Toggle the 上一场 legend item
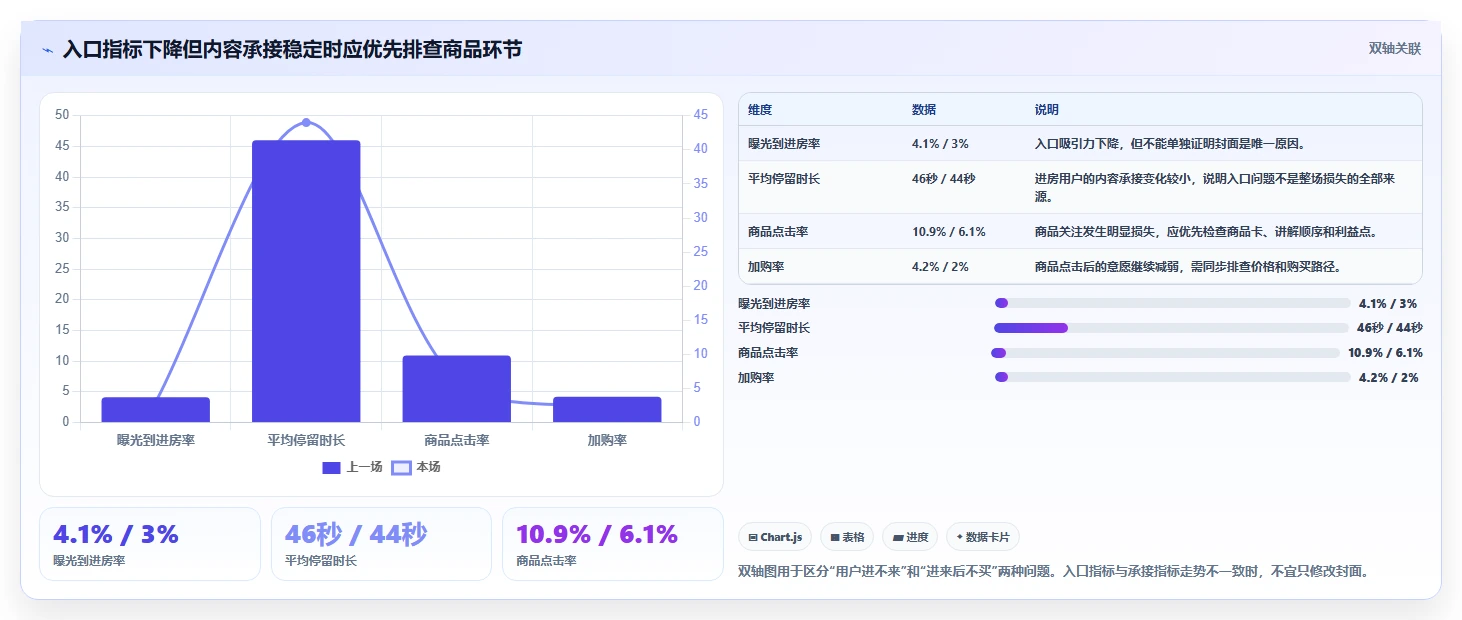Screen dimensions: 1462x620 coord(352,467)
